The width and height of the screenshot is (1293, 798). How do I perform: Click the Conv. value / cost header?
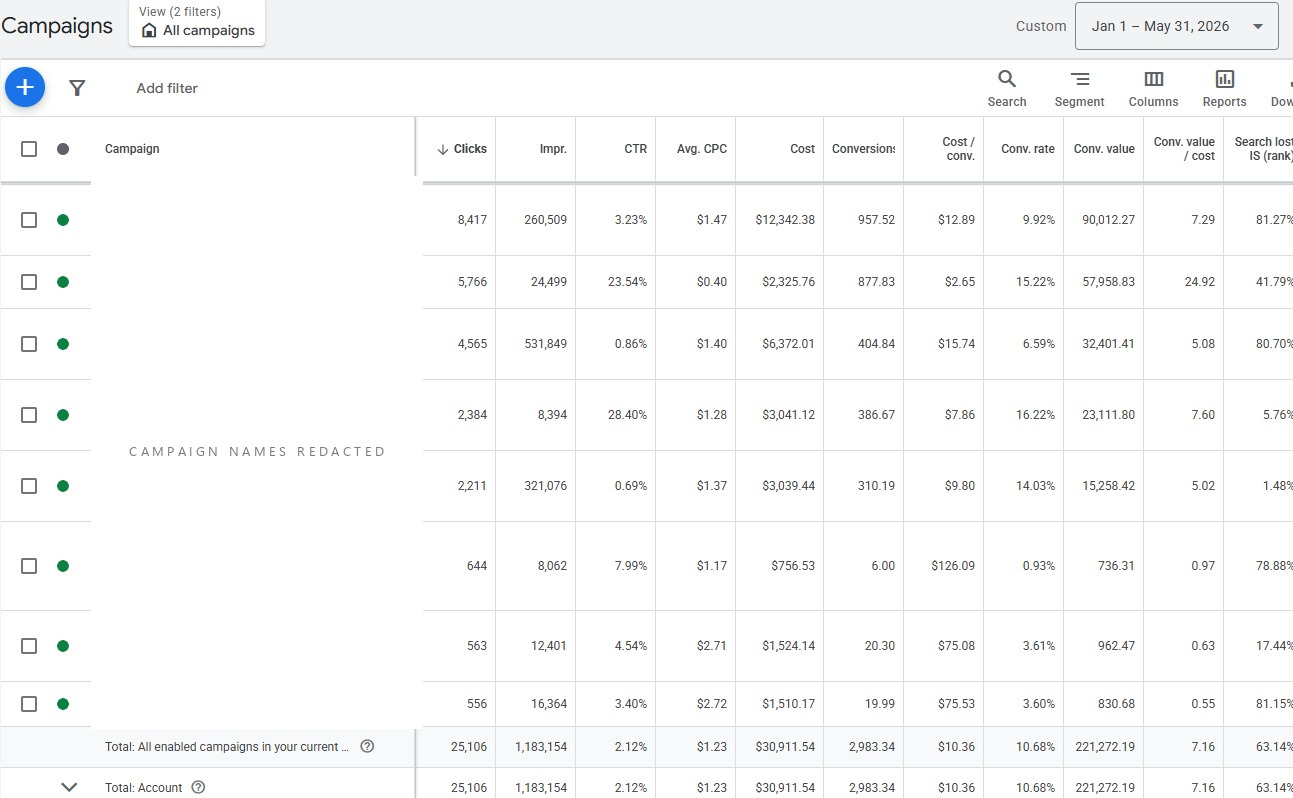pyautogui.click(x=1184, y=149)
